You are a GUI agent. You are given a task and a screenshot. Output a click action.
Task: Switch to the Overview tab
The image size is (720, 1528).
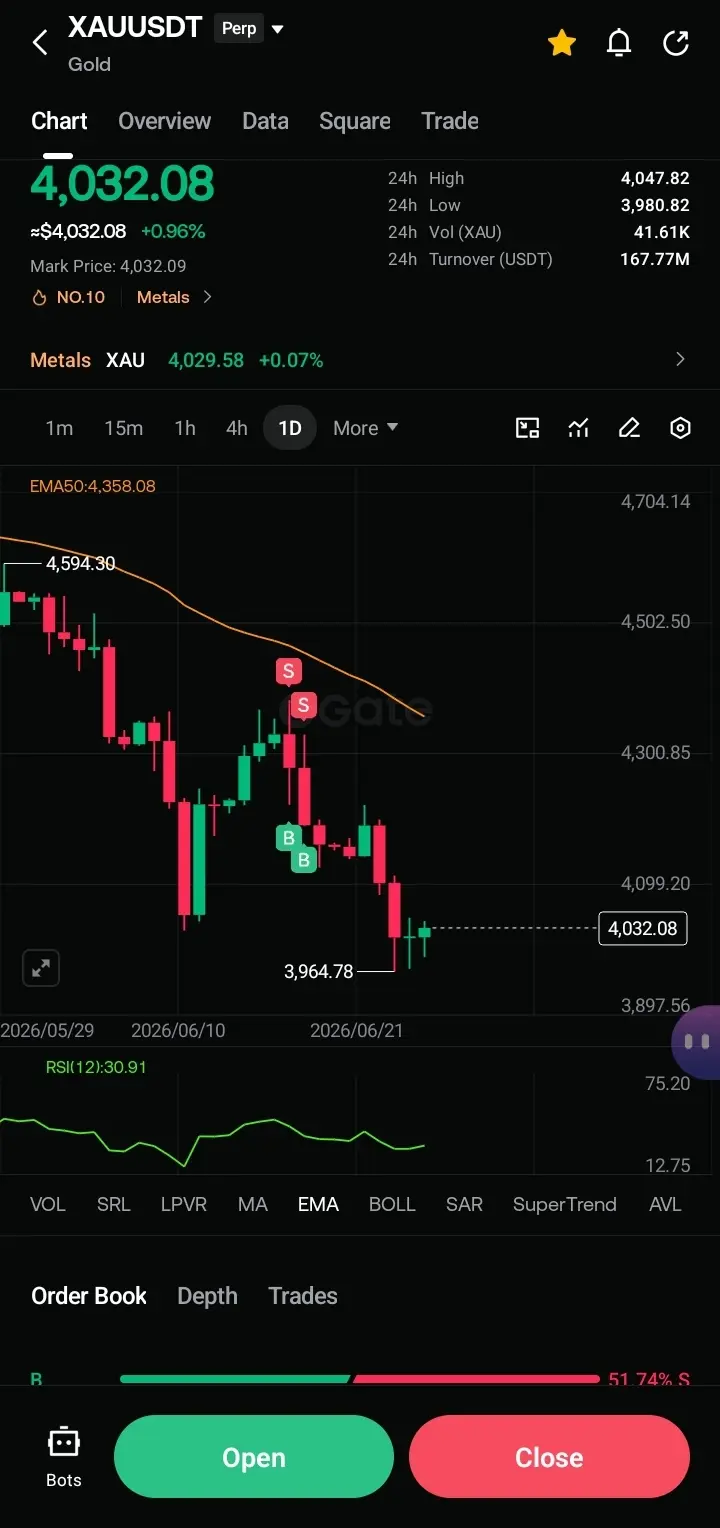click(164, 121)
